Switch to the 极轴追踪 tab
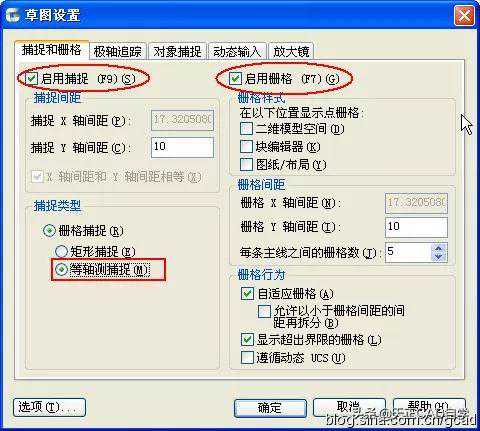Viewport: 480px width, 431px height. coord(117,51)
